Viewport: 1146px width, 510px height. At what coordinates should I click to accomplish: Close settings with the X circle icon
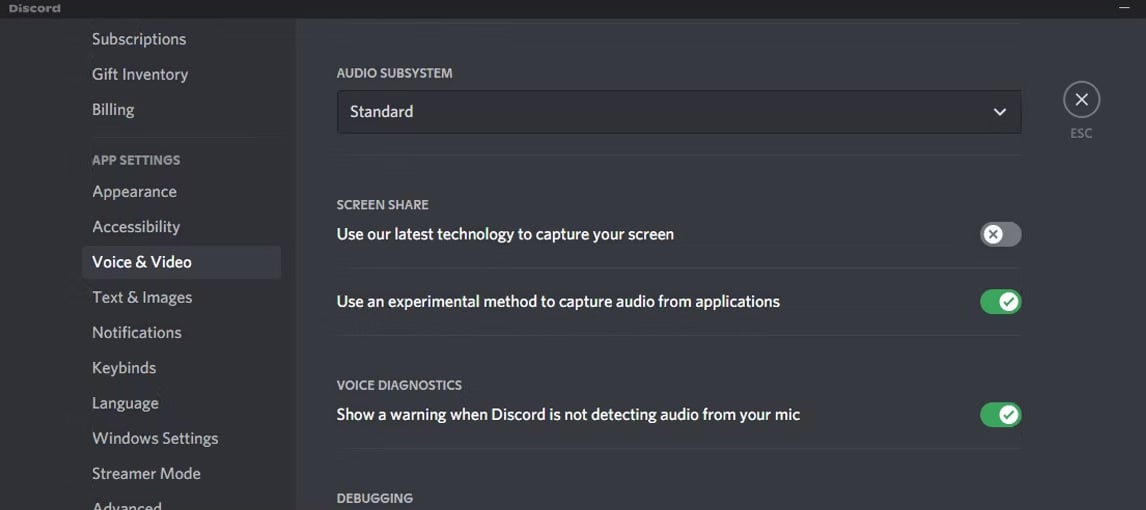click(x=1081, y=100)
